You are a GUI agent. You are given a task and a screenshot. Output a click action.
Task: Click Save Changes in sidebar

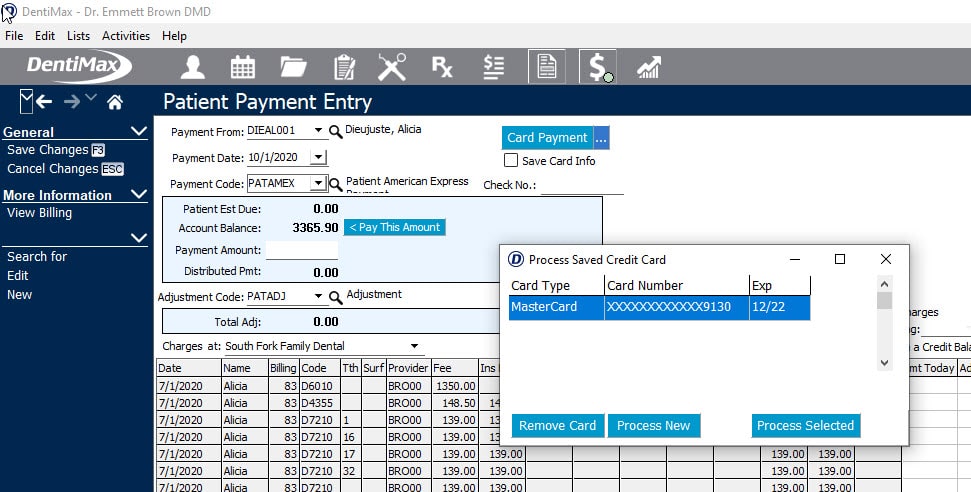56,150
